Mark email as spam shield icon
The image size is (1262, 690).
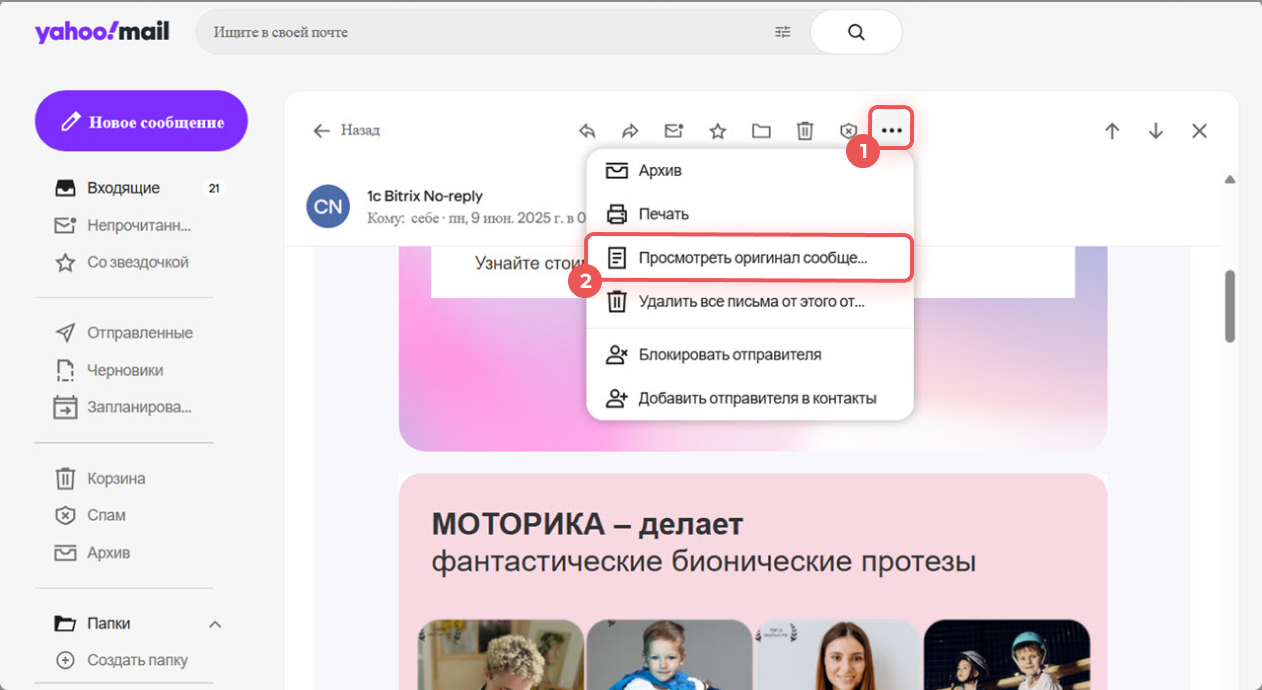(848, 131)
